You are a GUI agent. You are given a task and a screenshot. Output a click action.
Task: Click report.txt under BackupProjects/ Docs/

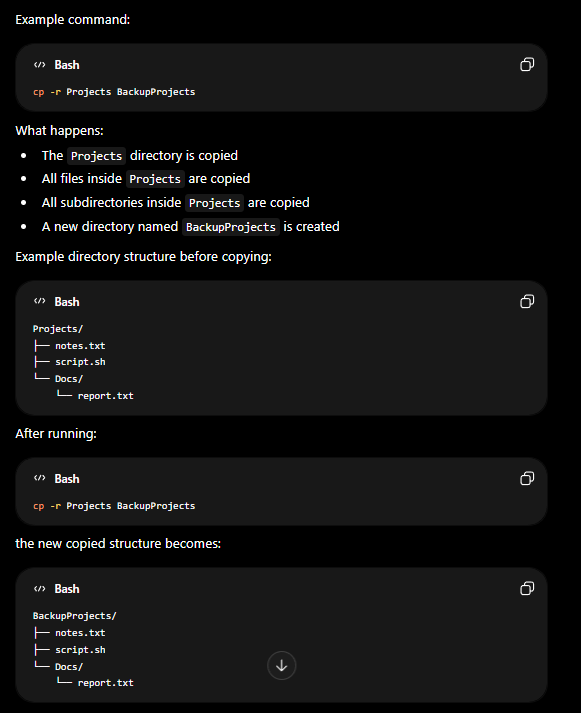pyautogui.click(x=105, y=683)
